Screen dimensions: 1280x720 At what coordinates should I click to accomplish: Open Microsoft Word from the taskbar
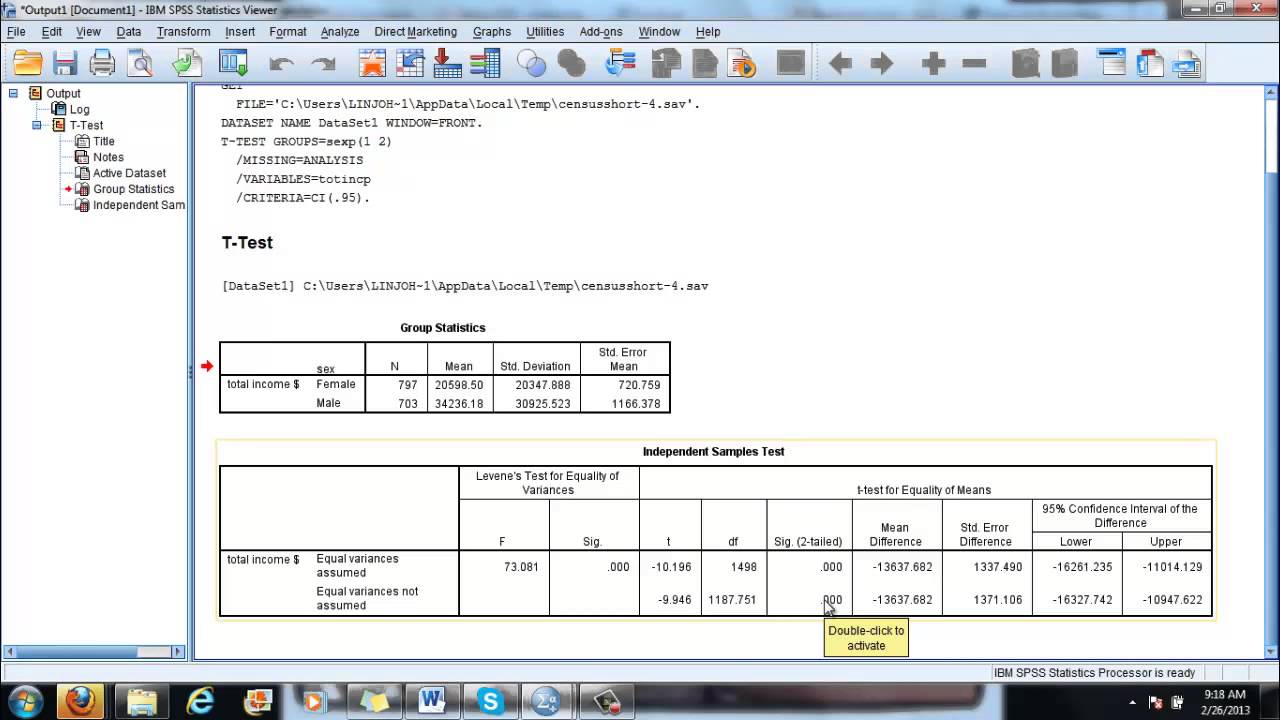pyautogui.click(x=432, y=701)
